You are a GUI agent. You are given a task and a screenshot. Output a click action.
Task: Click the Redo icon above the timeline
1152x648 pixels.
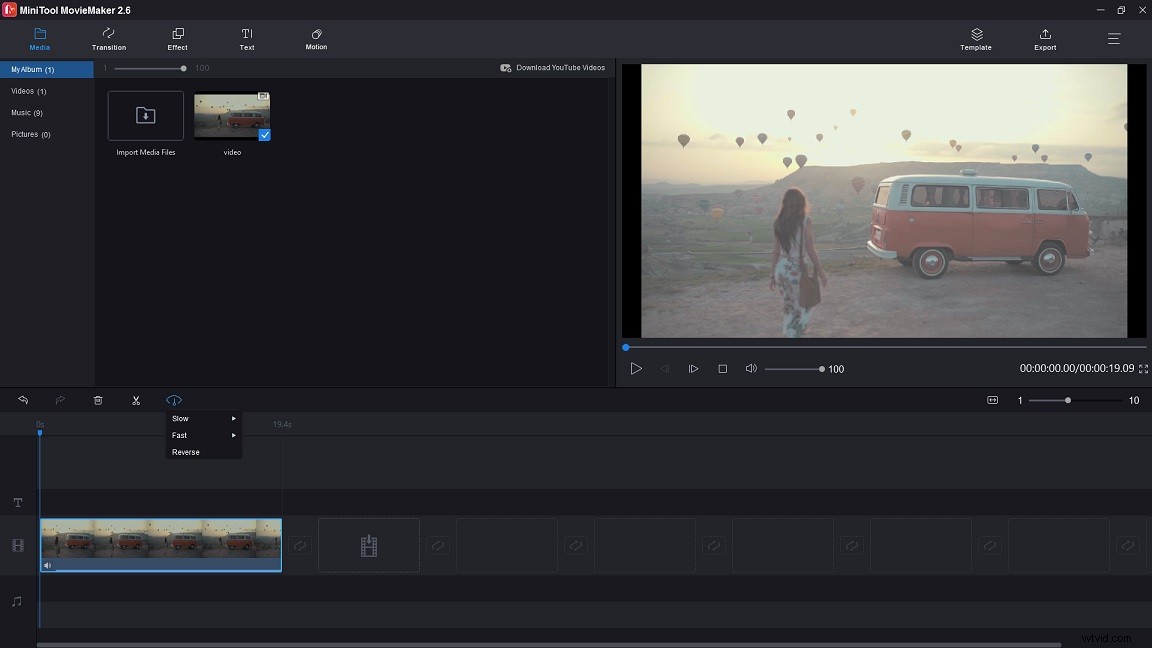[x=60, y=400]
